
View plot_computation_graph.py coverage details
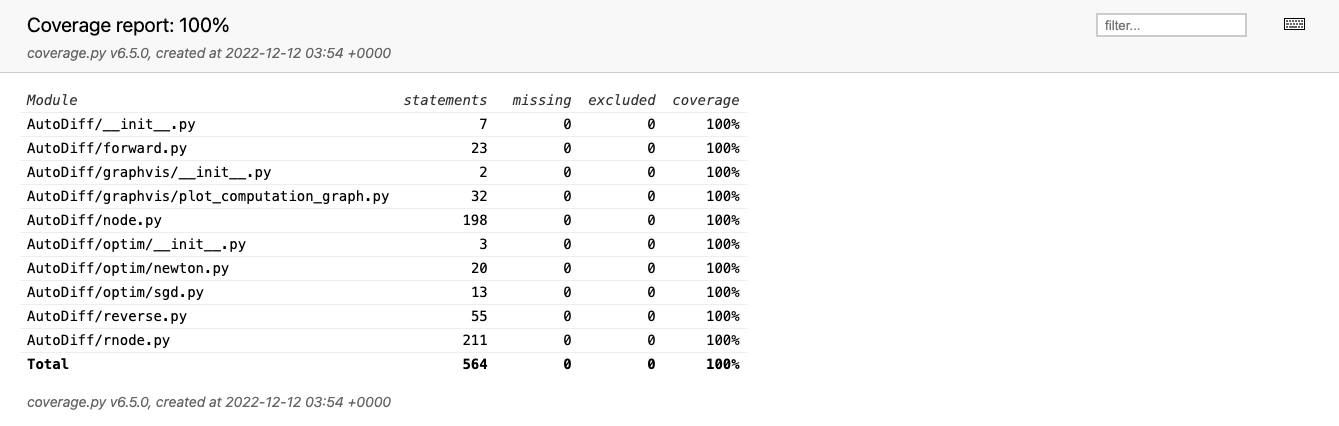207,196
